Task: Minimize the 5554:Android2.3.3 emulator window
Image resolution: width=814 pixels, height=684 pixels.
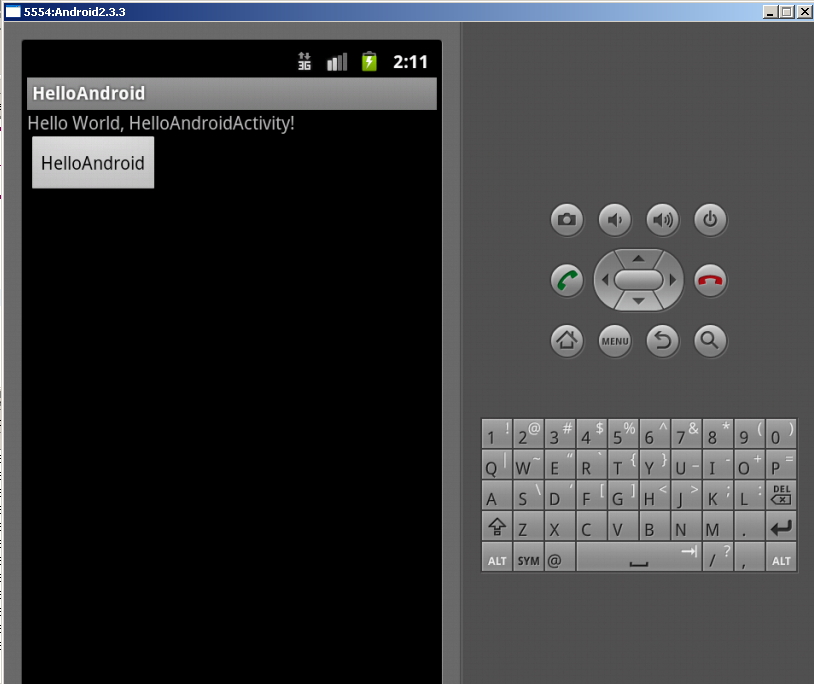Action: click(x=770, y=11)
